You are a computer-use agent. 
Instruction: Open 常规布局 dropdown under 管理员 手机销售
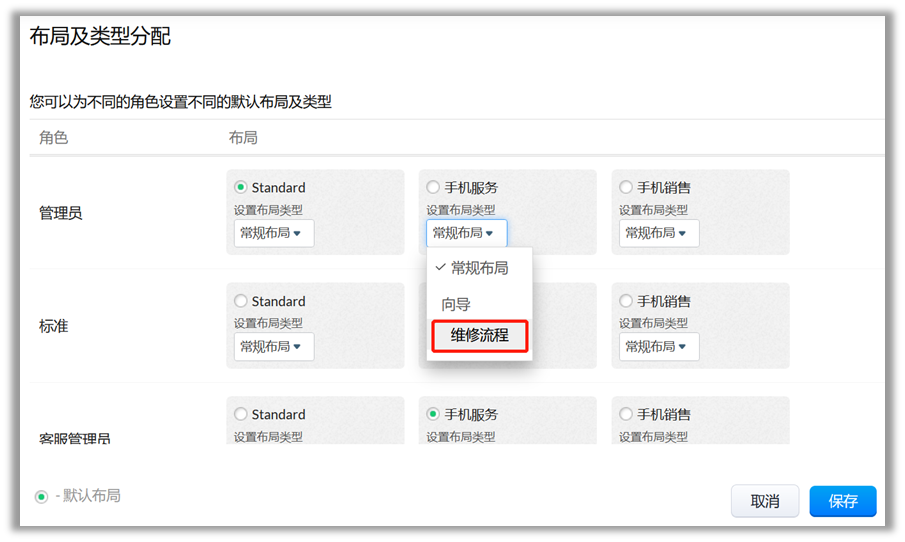click(659, 233)
